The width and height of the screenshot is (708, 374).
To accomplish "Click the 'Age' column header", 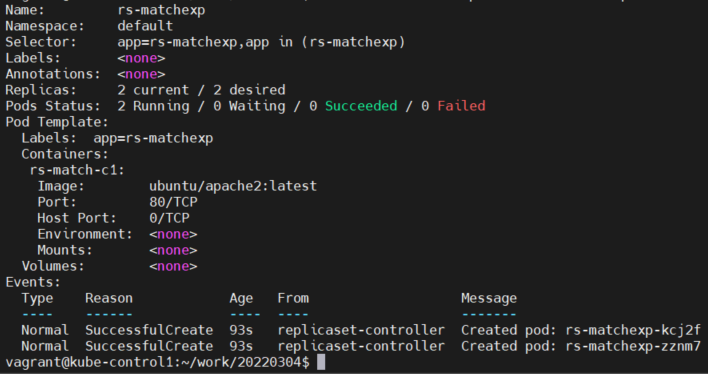I will click(x=241, y=299).
